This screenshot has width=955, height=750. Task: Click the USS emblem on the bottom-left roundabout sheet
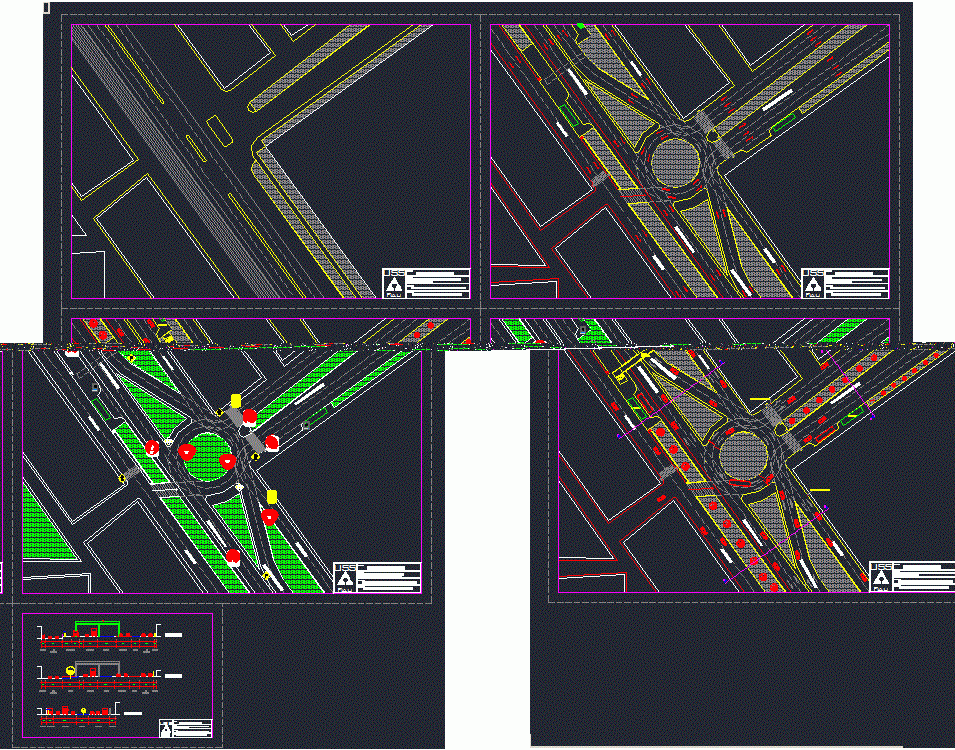point(345,568)
